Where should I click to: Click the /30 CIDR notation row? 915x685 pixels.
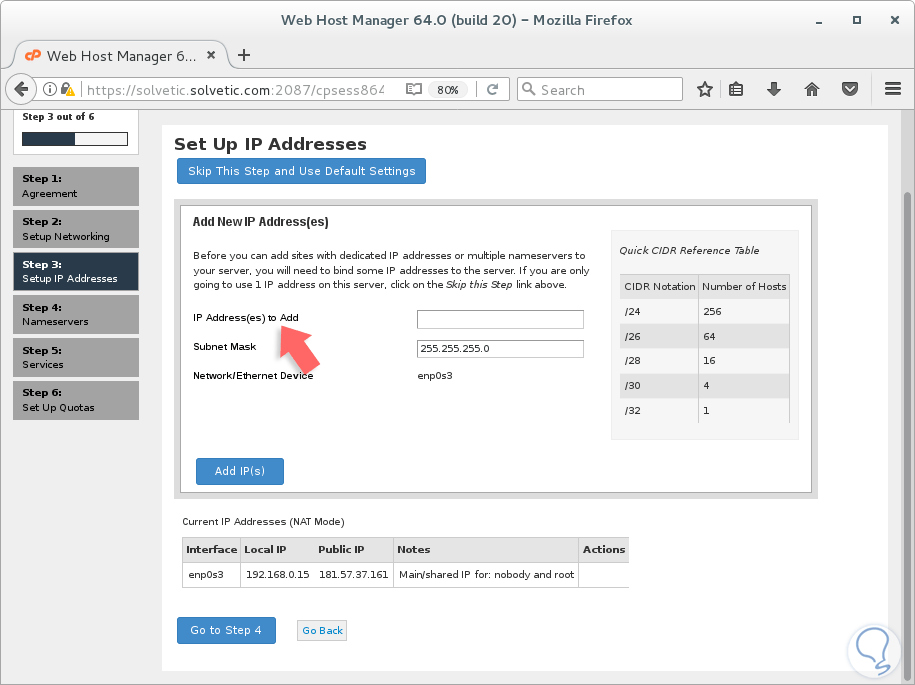(704, 386)
